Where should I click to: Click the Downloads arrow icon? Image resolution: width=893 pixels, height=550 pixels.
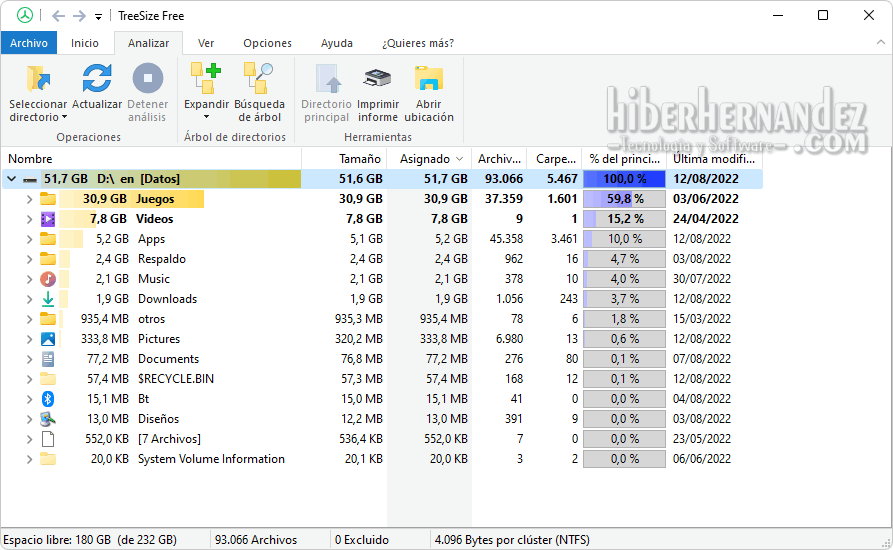pyautogui.click(x=48, y=299)
